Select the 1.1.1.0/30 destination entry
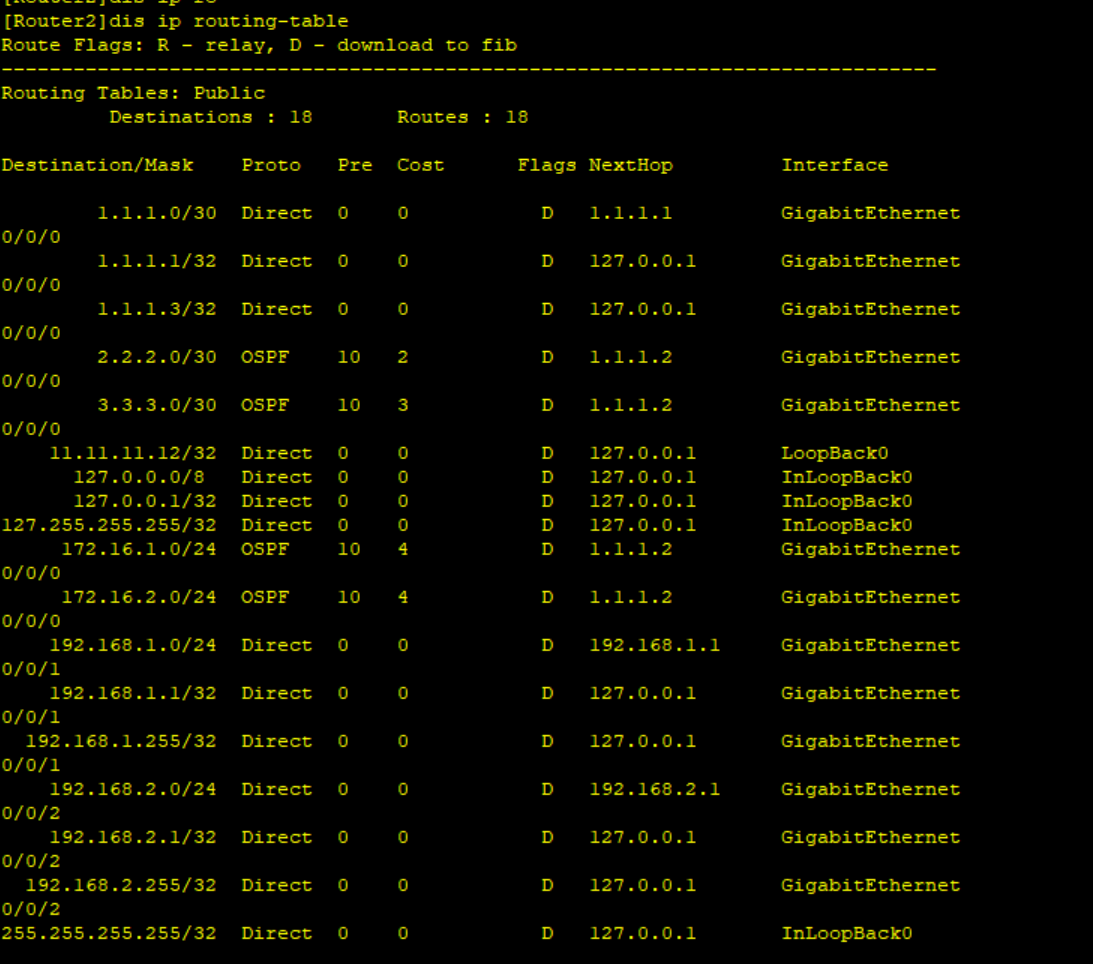Viewport: 1093px width, 964px height. point(156,213)
